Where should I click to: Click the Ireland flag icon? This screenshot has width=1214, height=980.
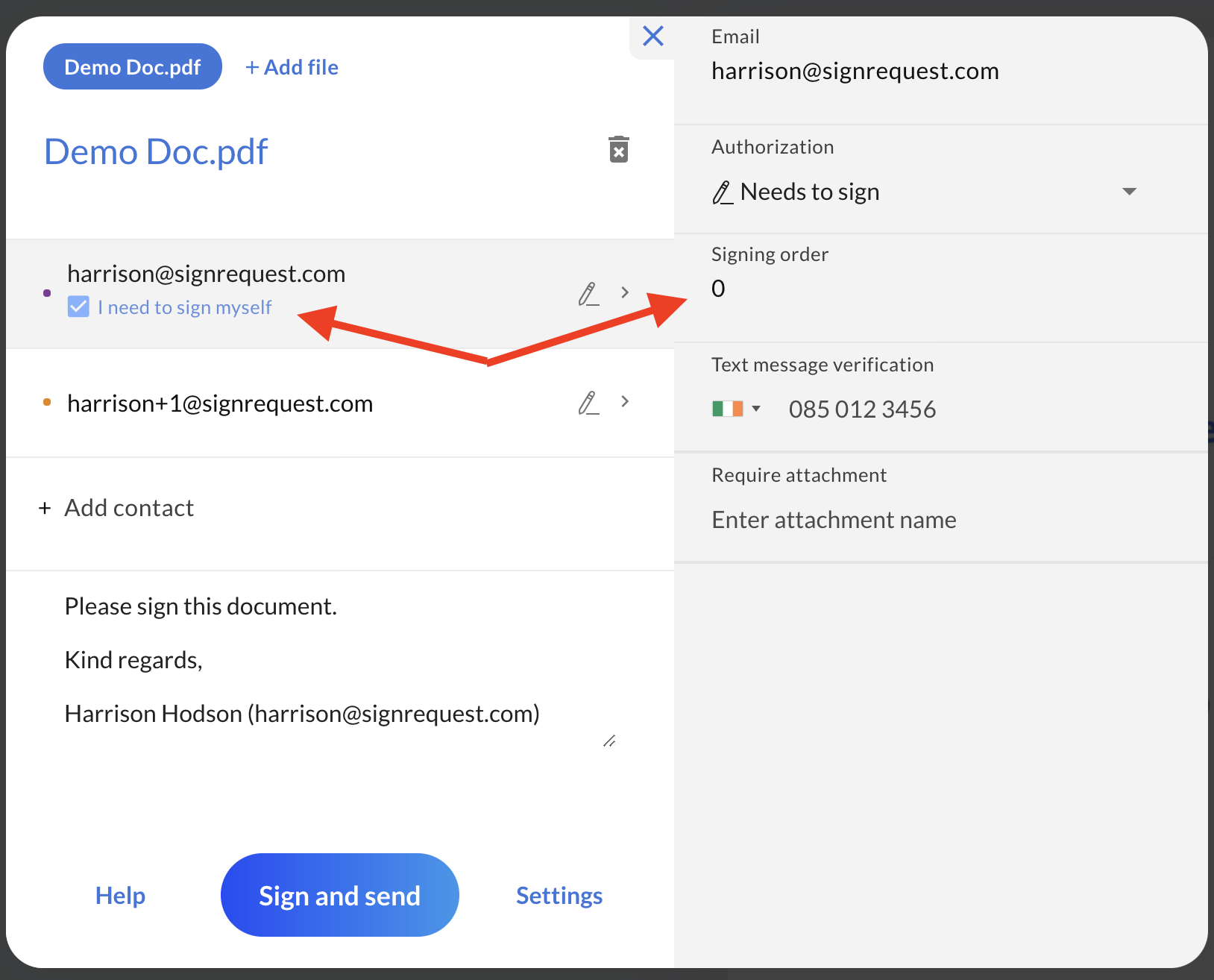tap(728, 409)
